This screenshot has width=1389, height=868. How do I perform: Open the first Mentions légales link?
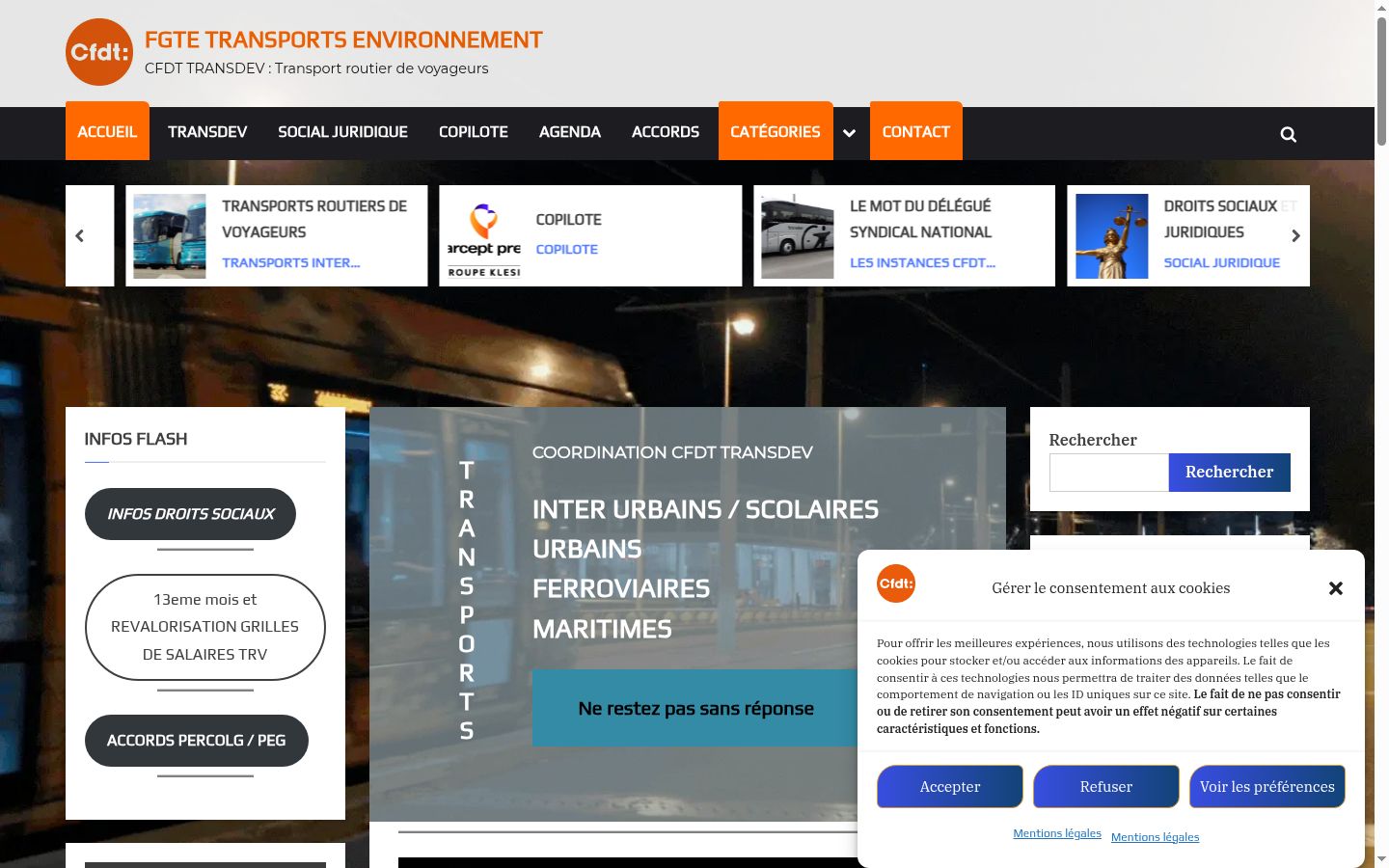click(x=1057, y=833)
